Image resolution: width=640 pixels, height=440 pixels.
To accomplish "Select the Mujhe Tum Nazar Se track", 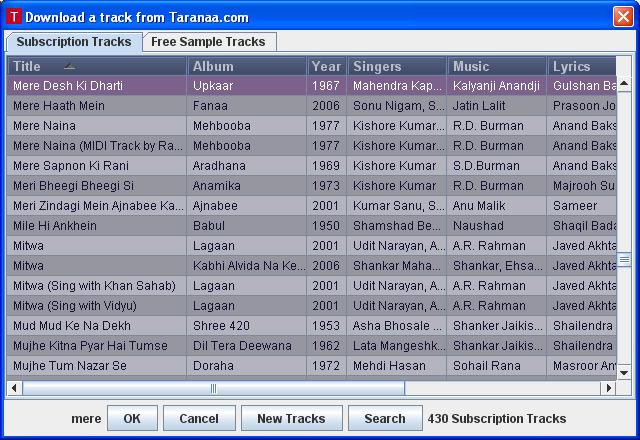I will tap(98, 366).
